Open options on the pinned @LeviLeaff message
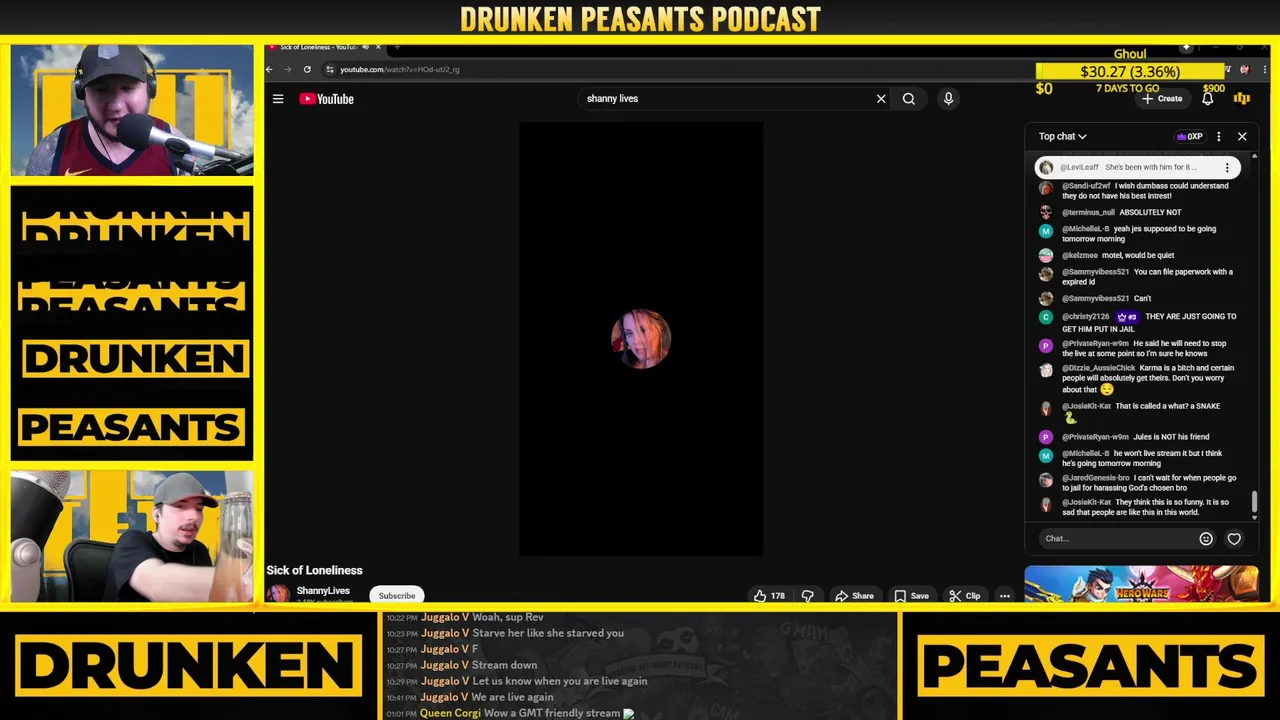This screenshot has height=720, width=1280. point(1227,168)
